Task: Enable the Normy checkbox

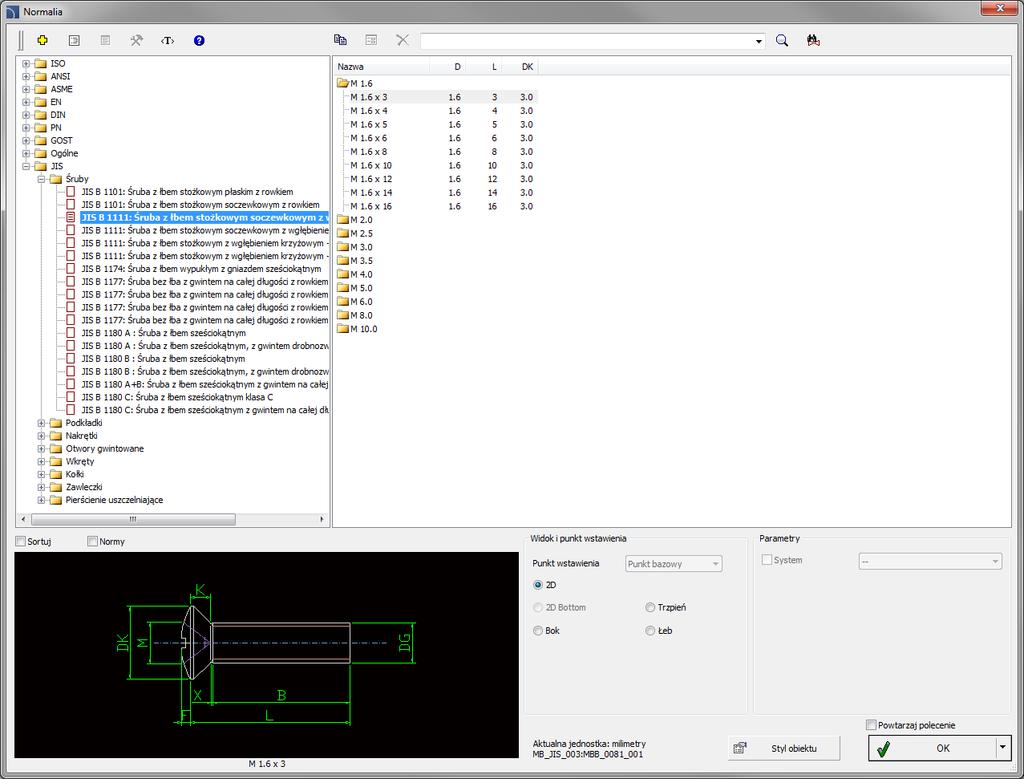Action: [93, 541]
